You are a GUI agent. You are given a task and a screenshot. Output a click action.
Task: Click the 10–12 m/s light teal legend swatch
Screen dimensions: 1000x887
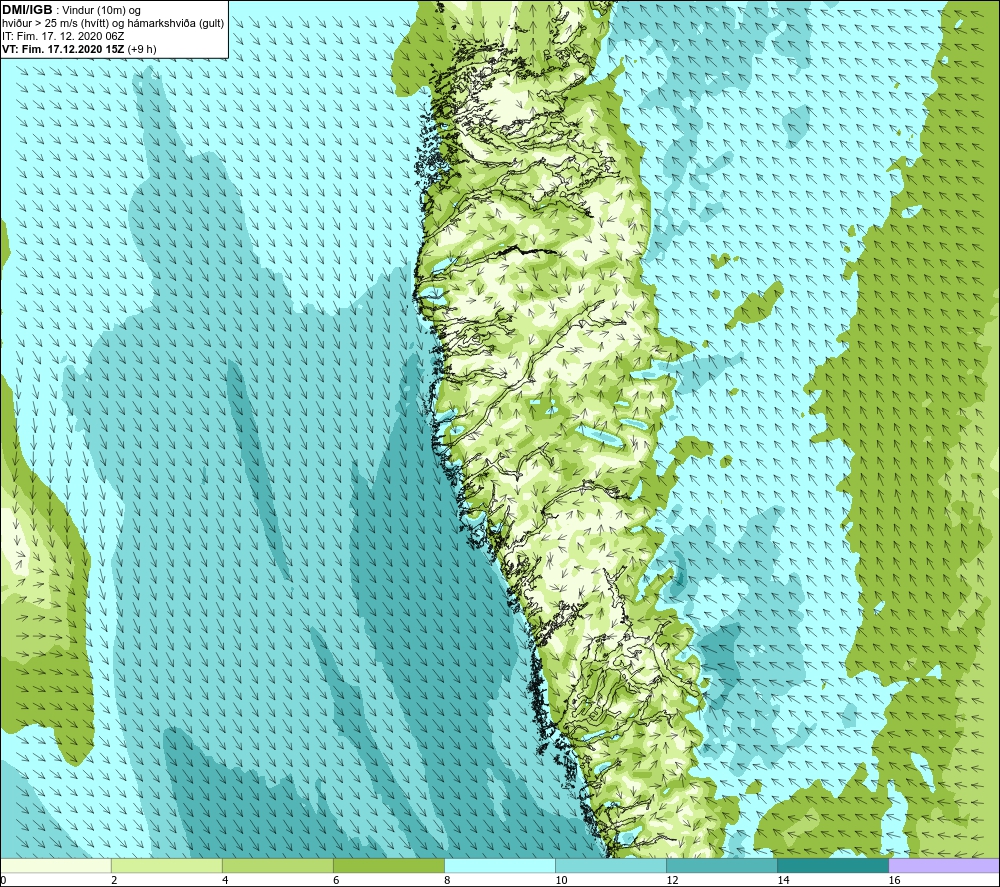point(611,866)
